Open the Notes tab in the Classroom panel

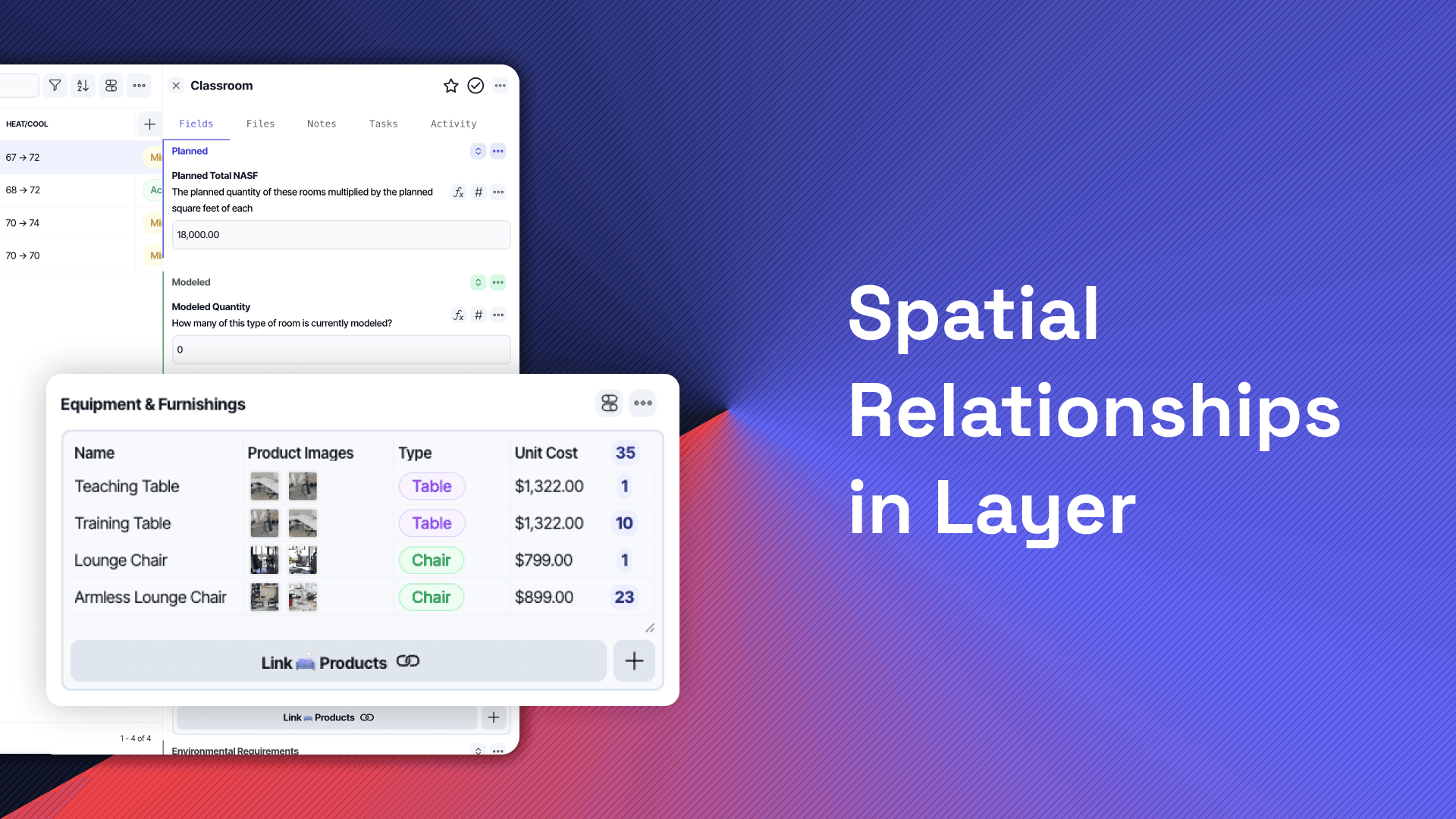point(322,123)
